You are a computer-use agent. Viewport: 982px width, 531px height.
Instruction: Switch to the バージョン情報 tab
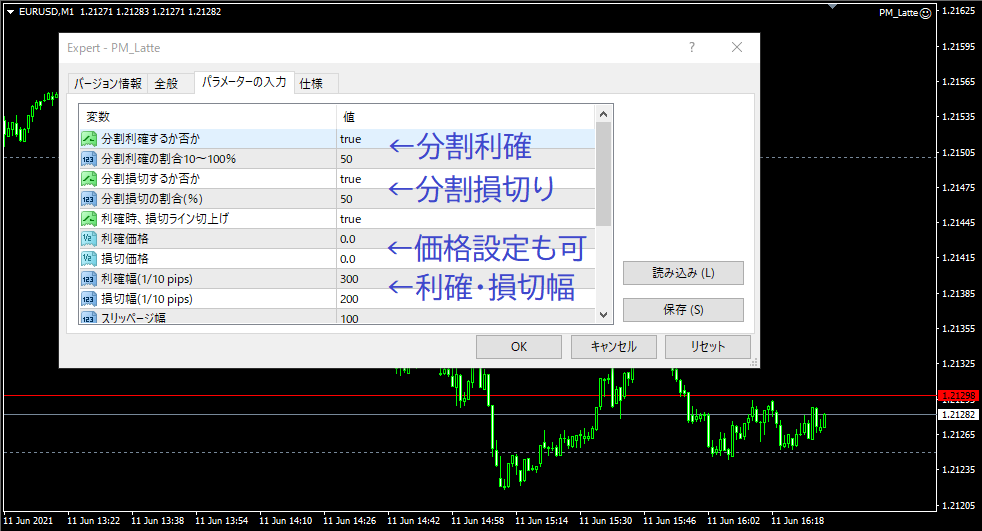(x=108, y=83)
